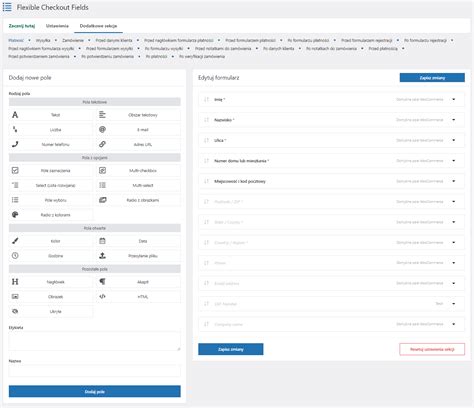Pick the Pole zaznaczenia checkbox field icon
The width and height of the screenshot is (474, 408).
point(15,170)
